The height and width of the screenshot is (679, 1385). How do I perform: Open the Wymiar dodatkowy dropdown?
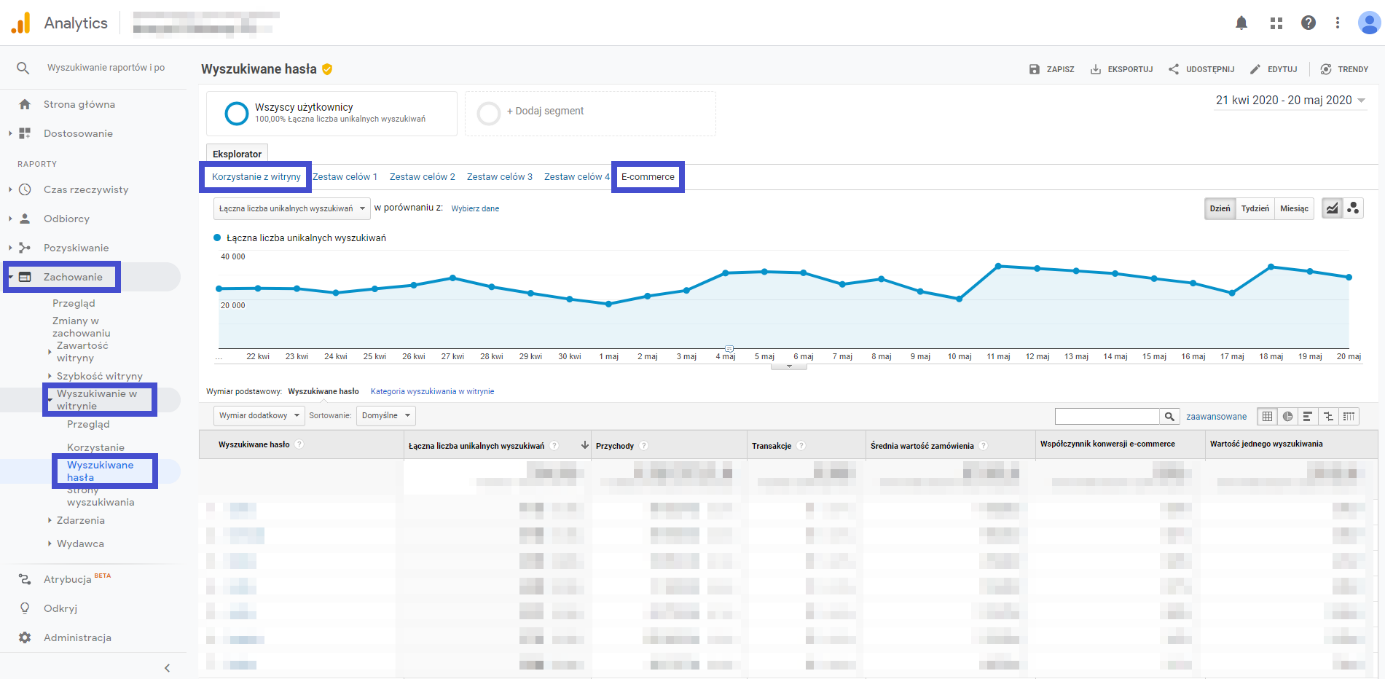coord(258,415)
